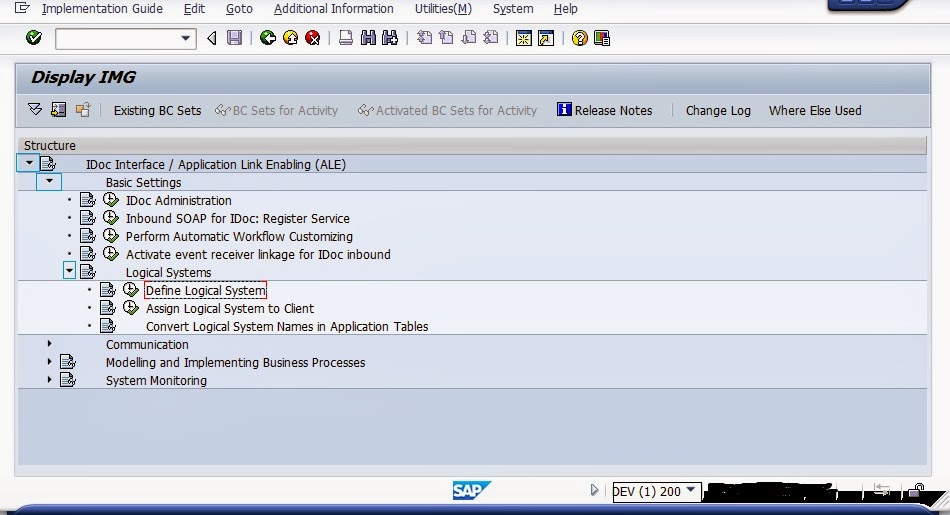Click the Save diskette icon
The image size is (950, 515).
pyautogui.click(x=234, y=38)
